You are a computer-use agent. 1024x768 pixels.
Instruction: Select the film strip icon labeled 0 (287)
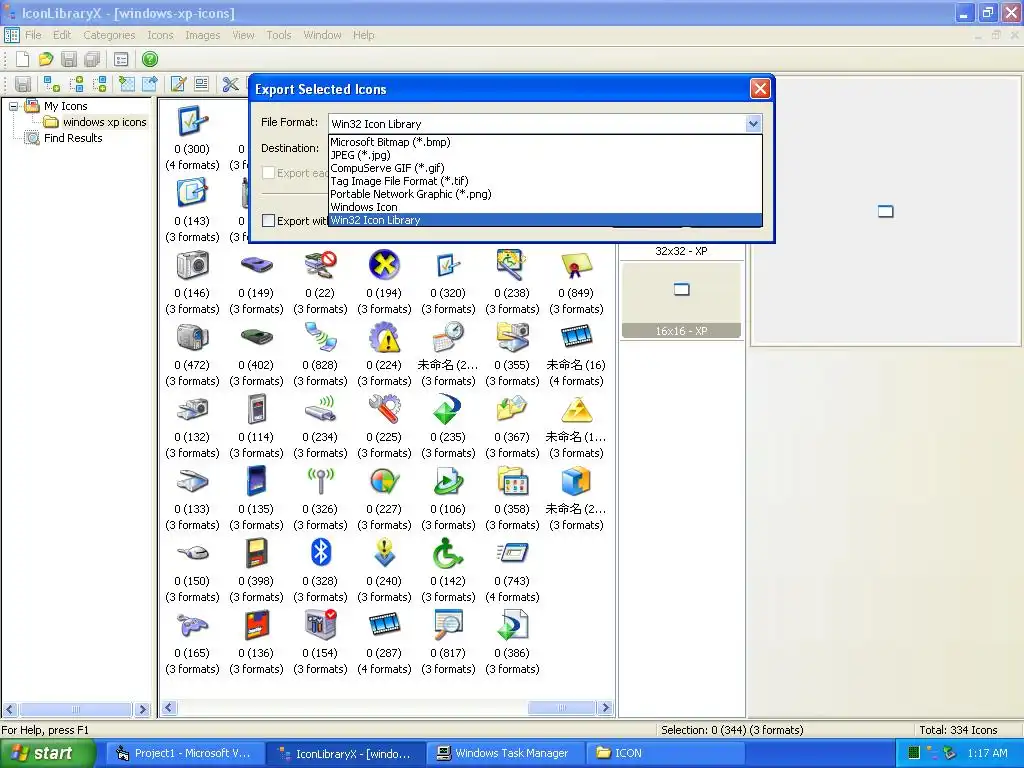click(384, 625)
